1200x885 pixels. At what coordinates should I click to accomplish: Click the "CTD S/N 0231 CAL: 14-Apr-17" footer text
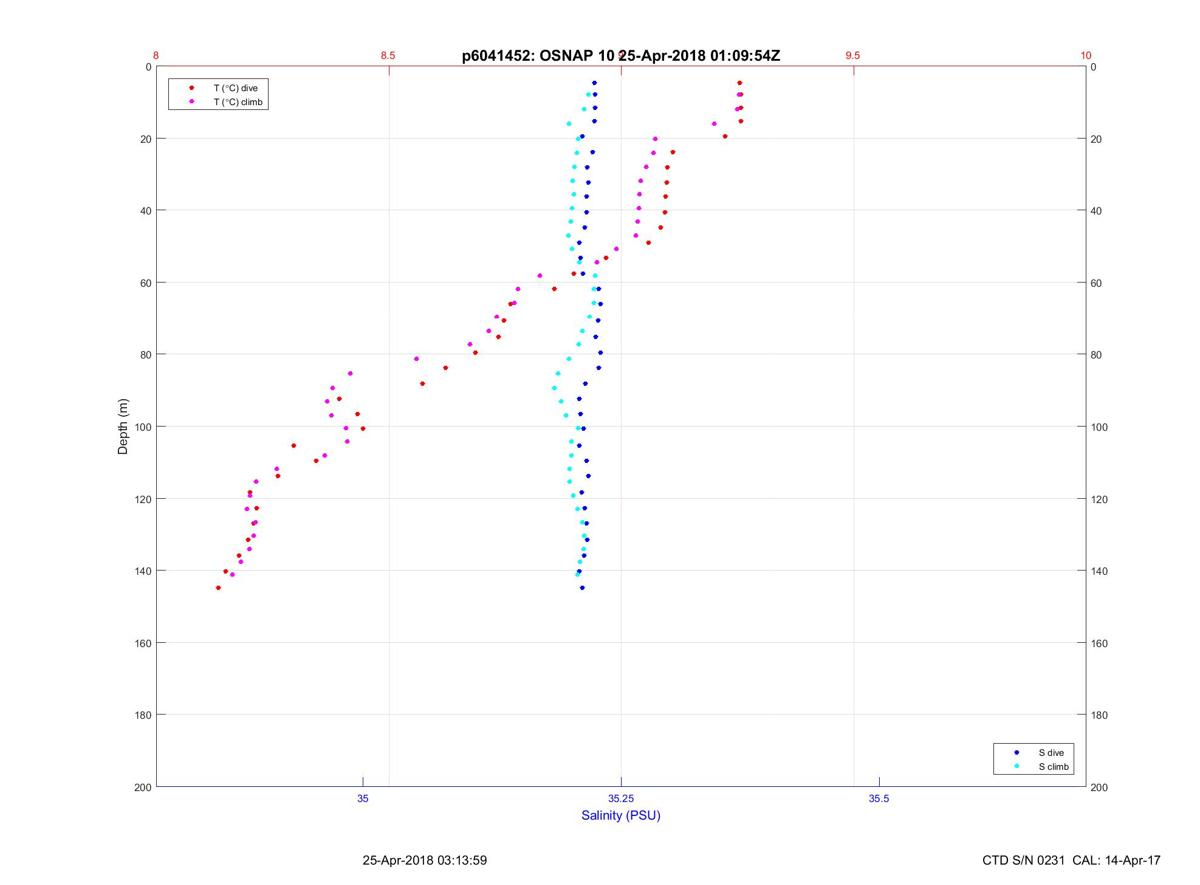point(1072,860)
